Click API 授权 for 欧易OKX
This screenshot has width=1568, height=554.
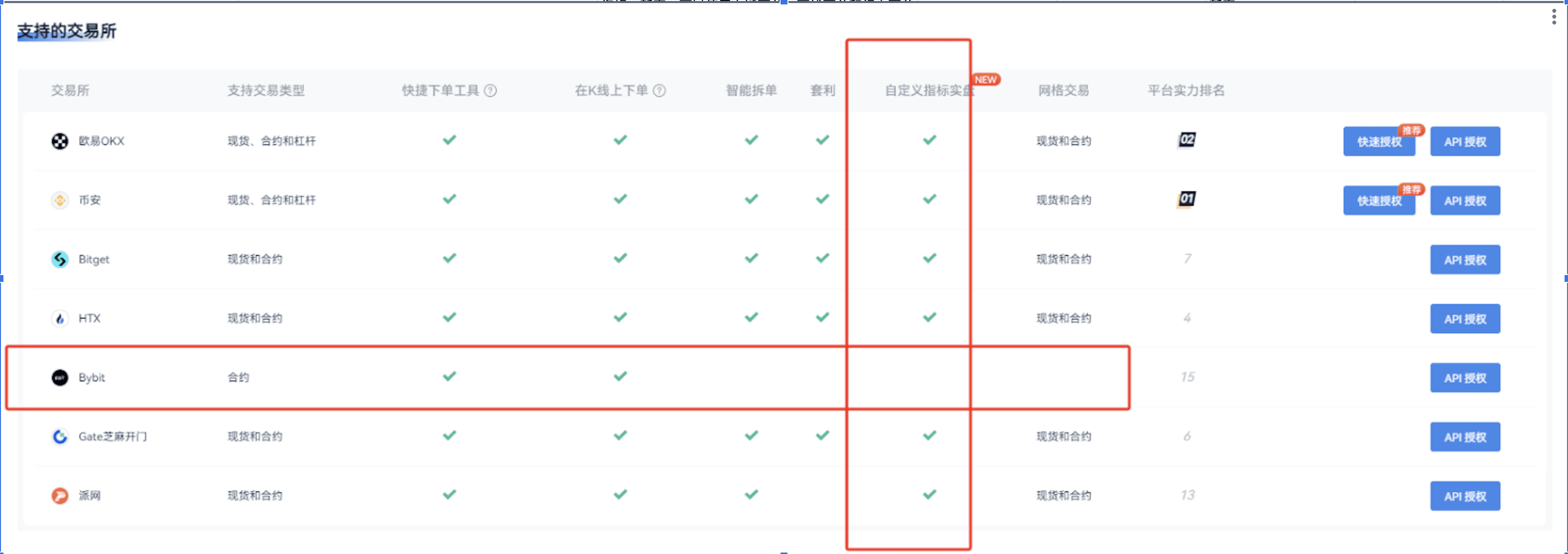(1465, 142)
